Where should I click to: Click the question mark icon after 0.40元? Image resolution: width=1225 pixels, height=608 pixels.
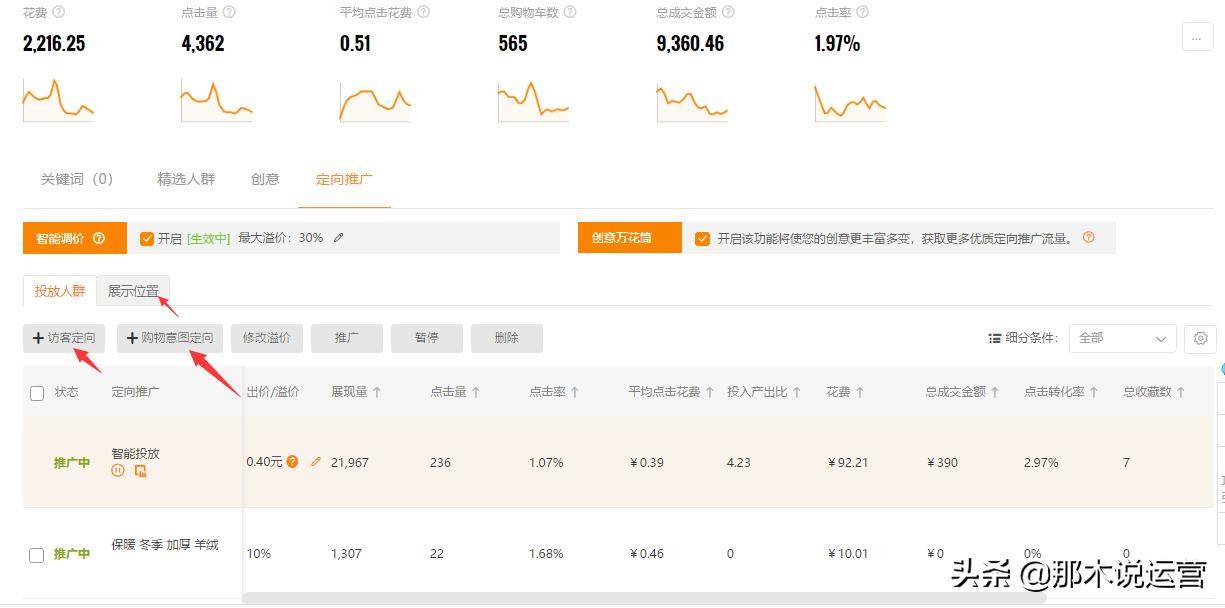click(291, 462)
